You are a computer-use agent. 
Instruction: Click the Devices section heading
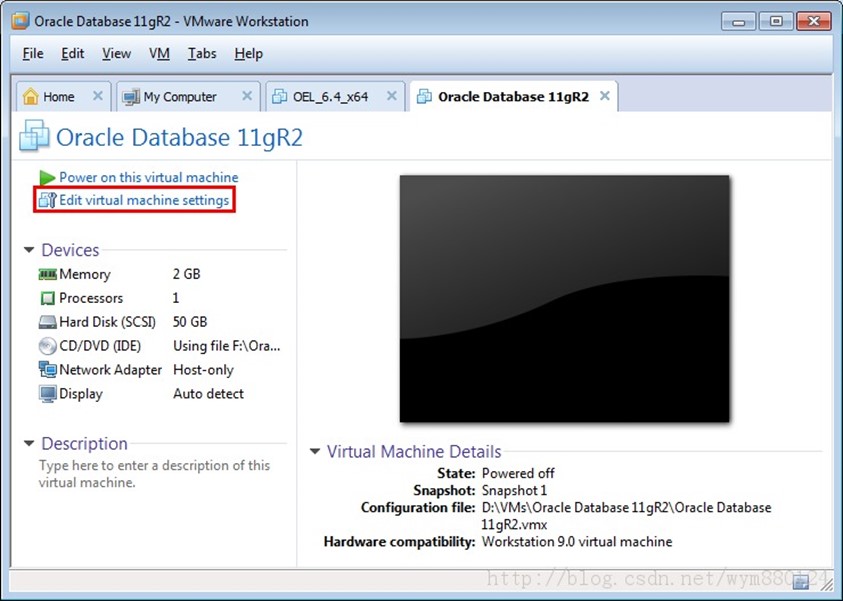tap(70, 250)
